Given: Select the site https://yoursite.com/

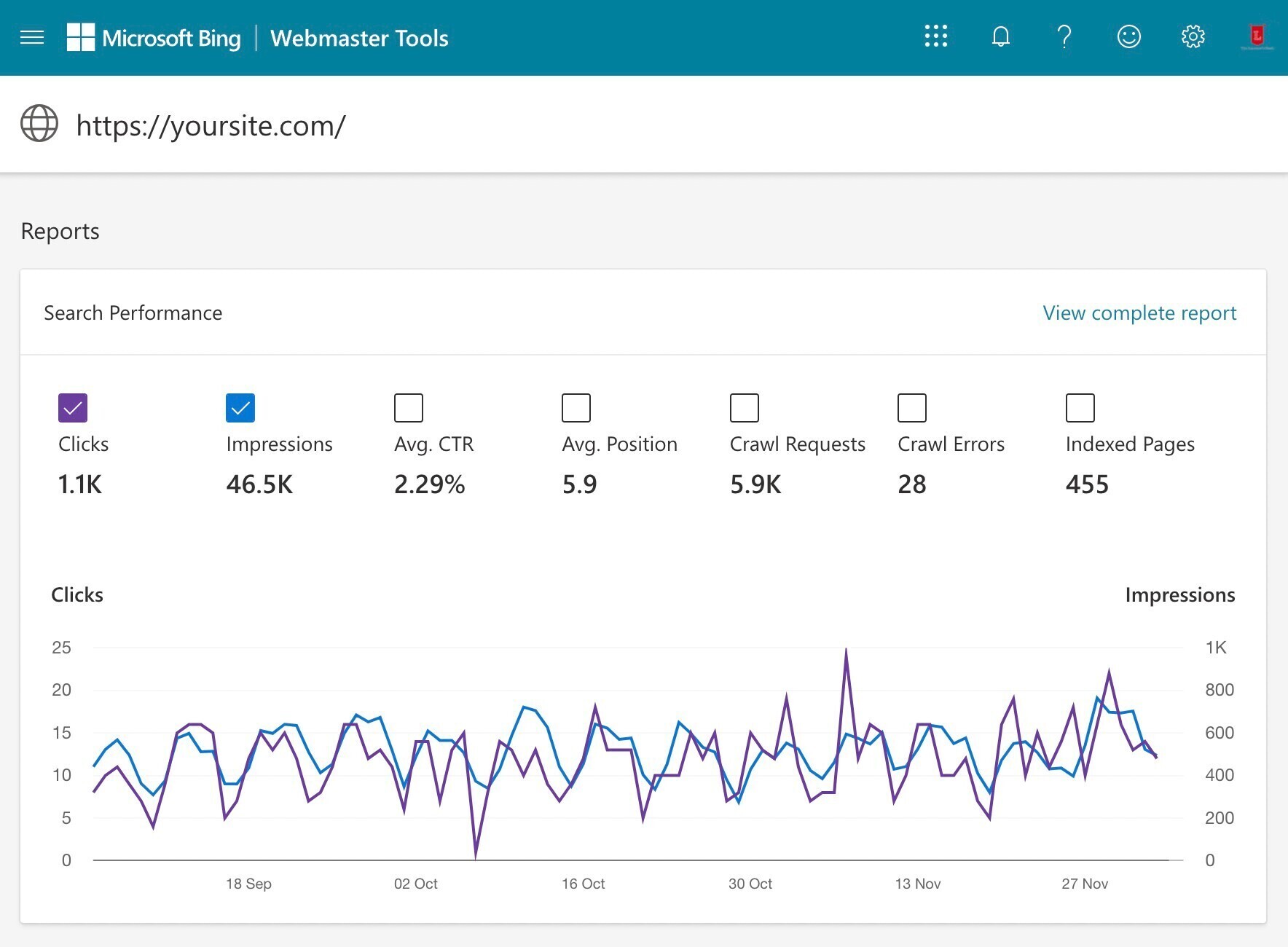Looking at the screenshot, I should [x=211, y=125].
